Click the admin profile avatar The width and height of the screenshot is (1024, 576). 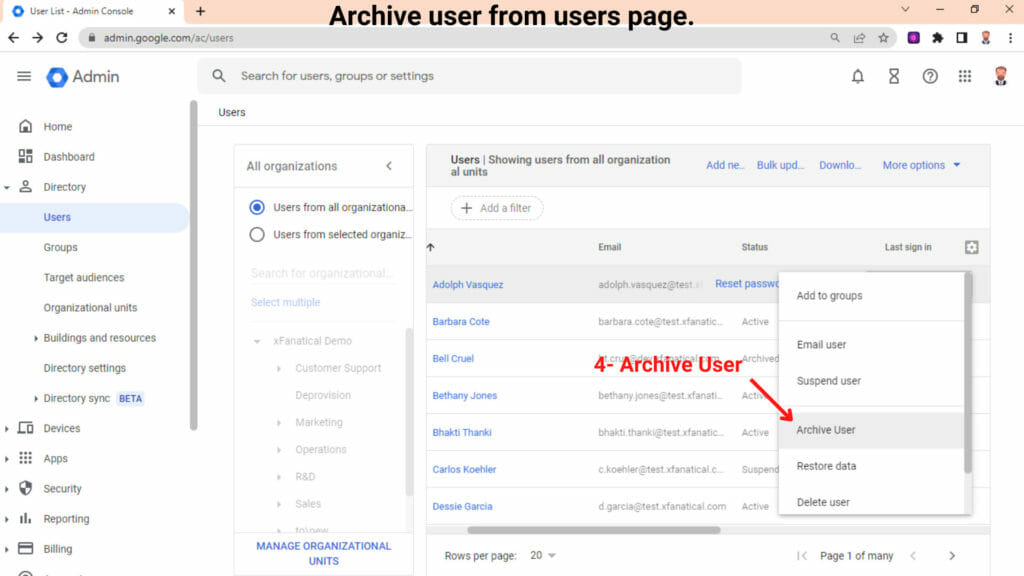1000,75
